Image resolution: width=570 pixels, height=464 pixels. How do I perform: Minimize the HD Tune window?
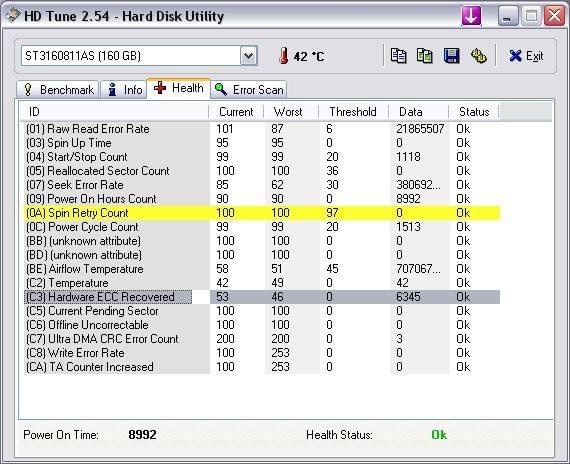pyautogui.click(x=508, y=16)
